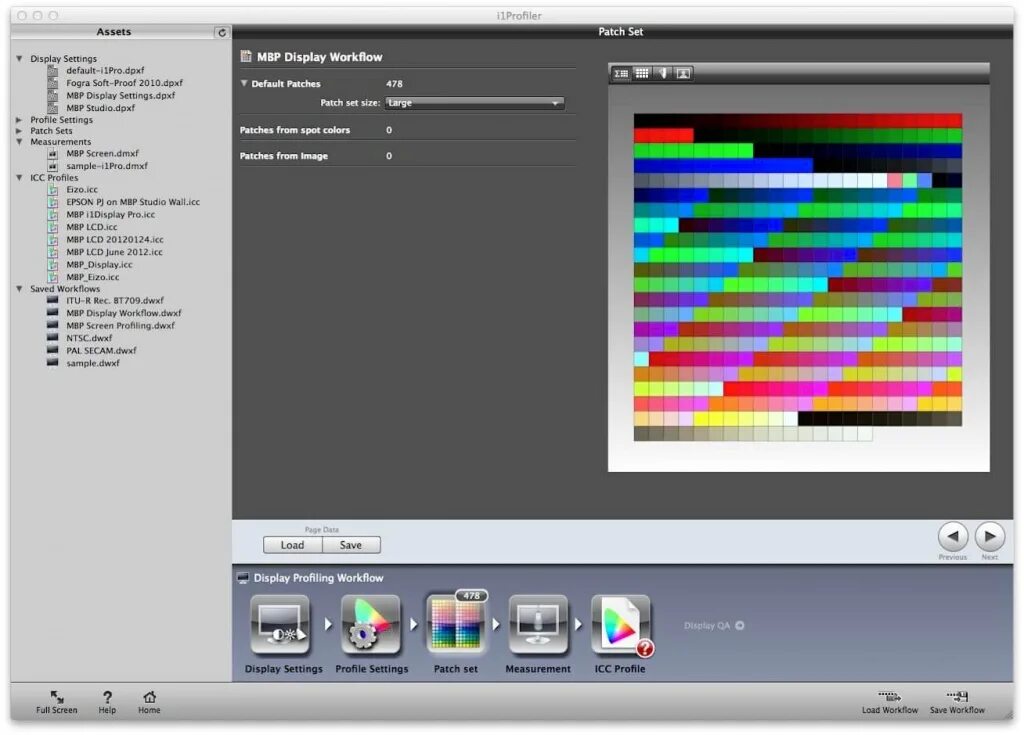Image resolution: width=1024 pixels, height=735 pixels.
Task: Select MBP i1Display Pro.icc
Action: coord(110,215)
